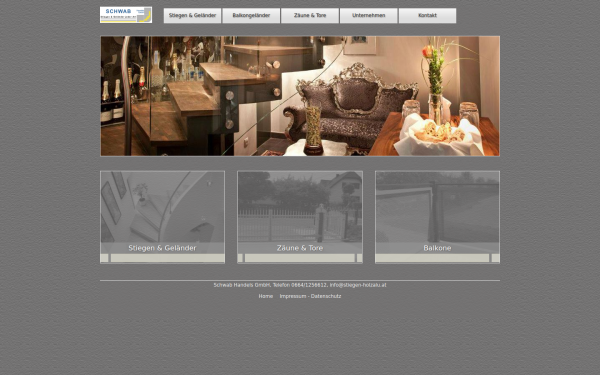The width and height of the screenshot is (600, 375).
Task: Open the Kontakt page
Action: tap(427, 16)
